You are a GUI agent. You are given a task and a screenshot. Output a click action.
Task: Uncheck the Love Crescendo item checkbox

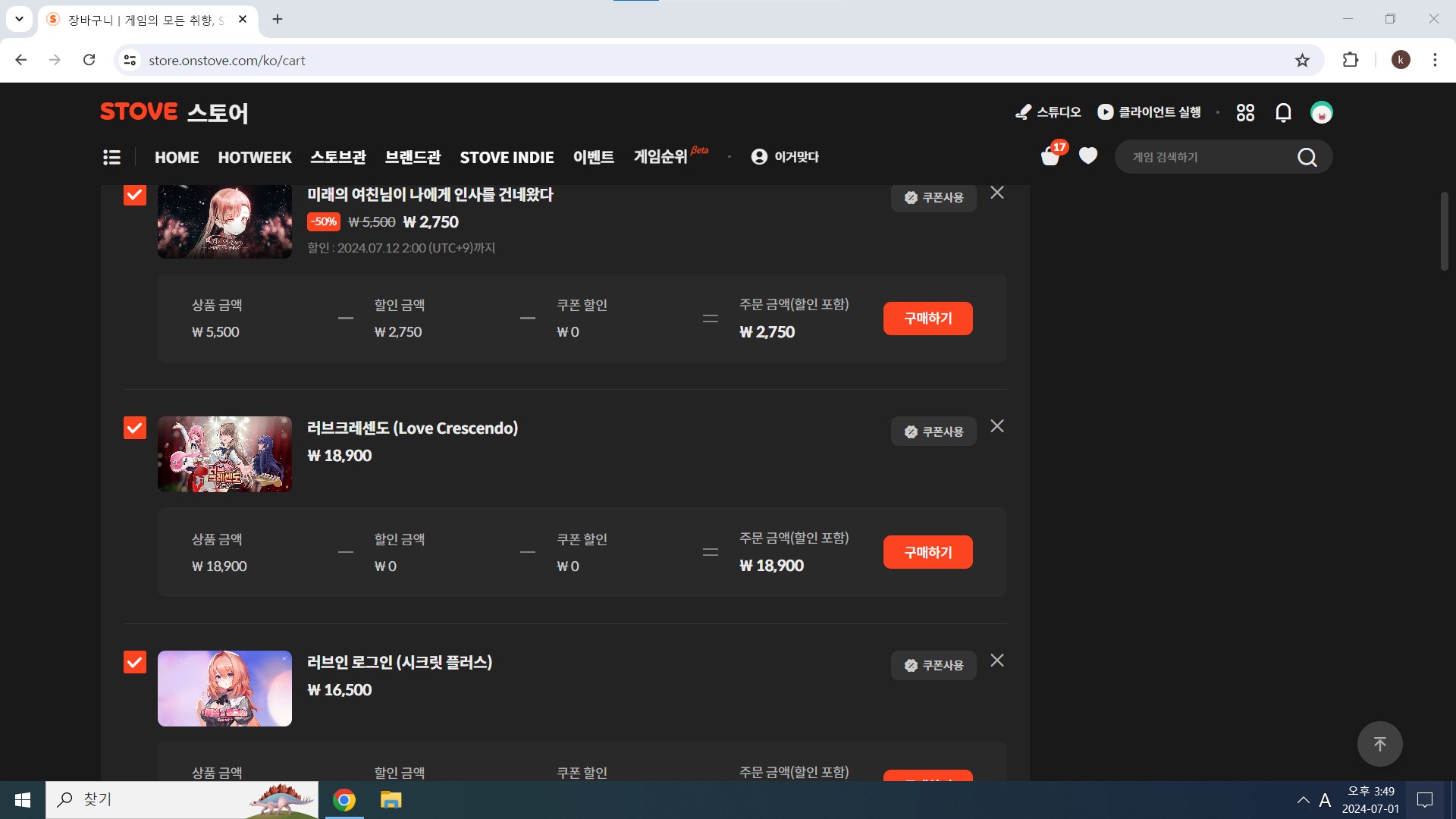135,428
